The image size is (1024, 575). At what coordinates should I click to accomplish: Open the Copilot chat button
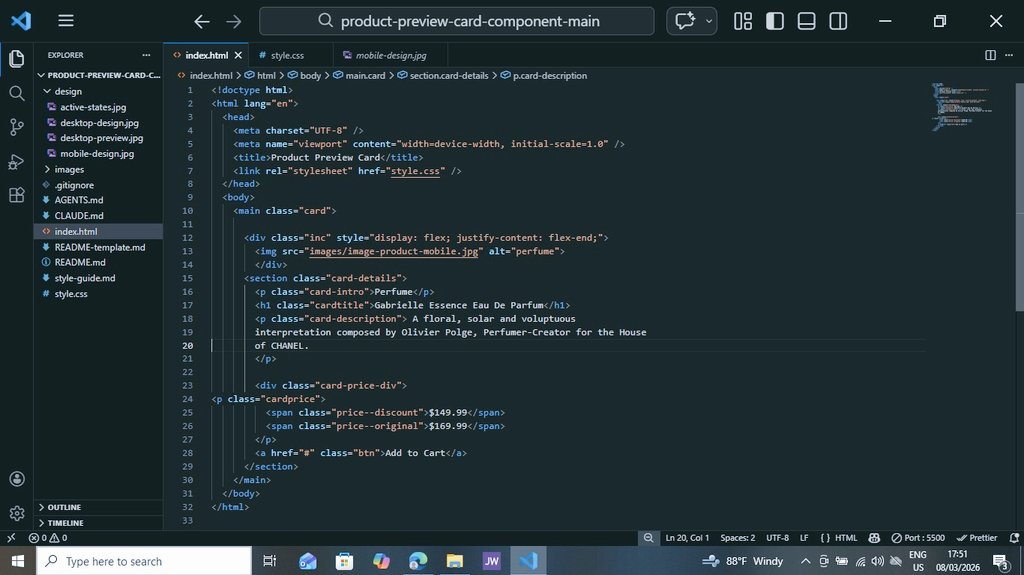(684, 21)
